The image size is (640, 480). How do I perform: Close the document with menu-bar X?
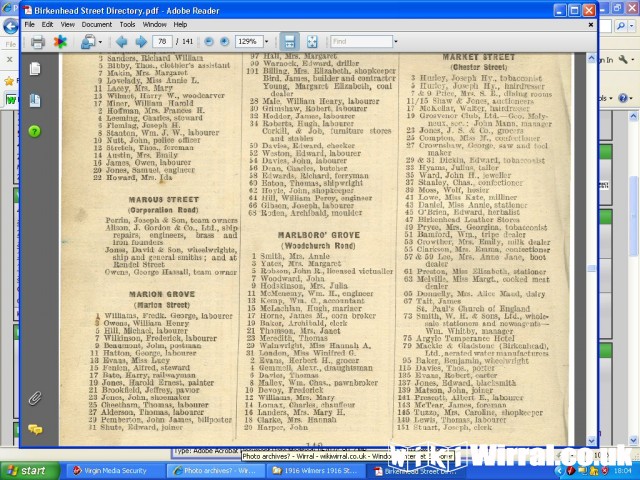pyautogui.click(x=591, y=24)
